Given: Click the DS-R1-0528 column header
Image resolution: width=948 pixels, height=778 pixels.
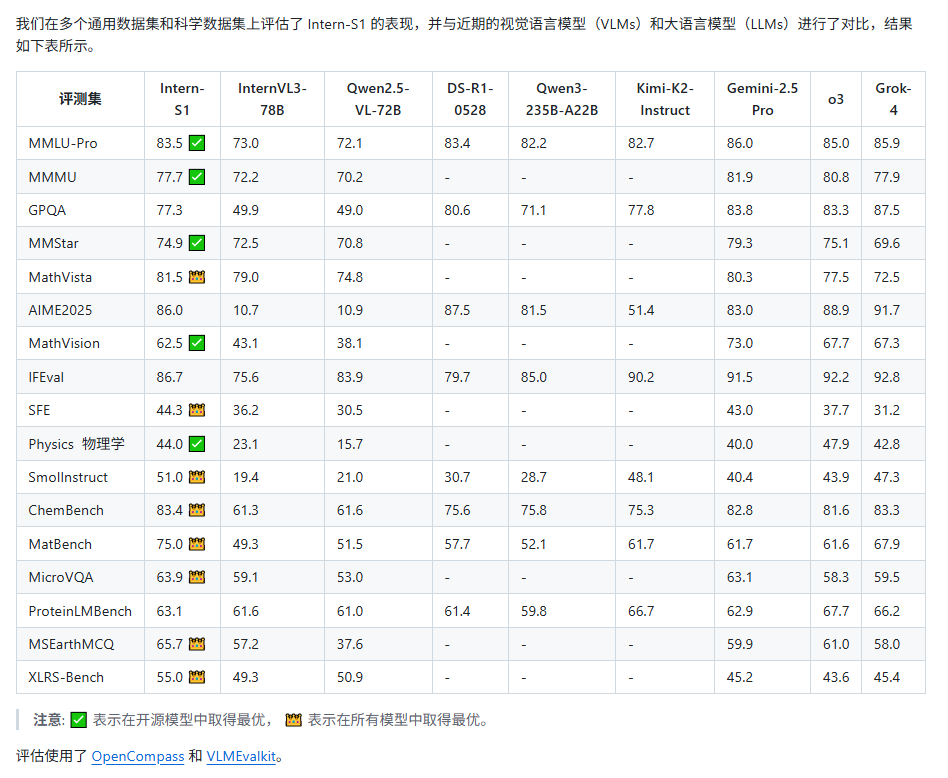Looking at the screenshot, I should tap(470, 99).
